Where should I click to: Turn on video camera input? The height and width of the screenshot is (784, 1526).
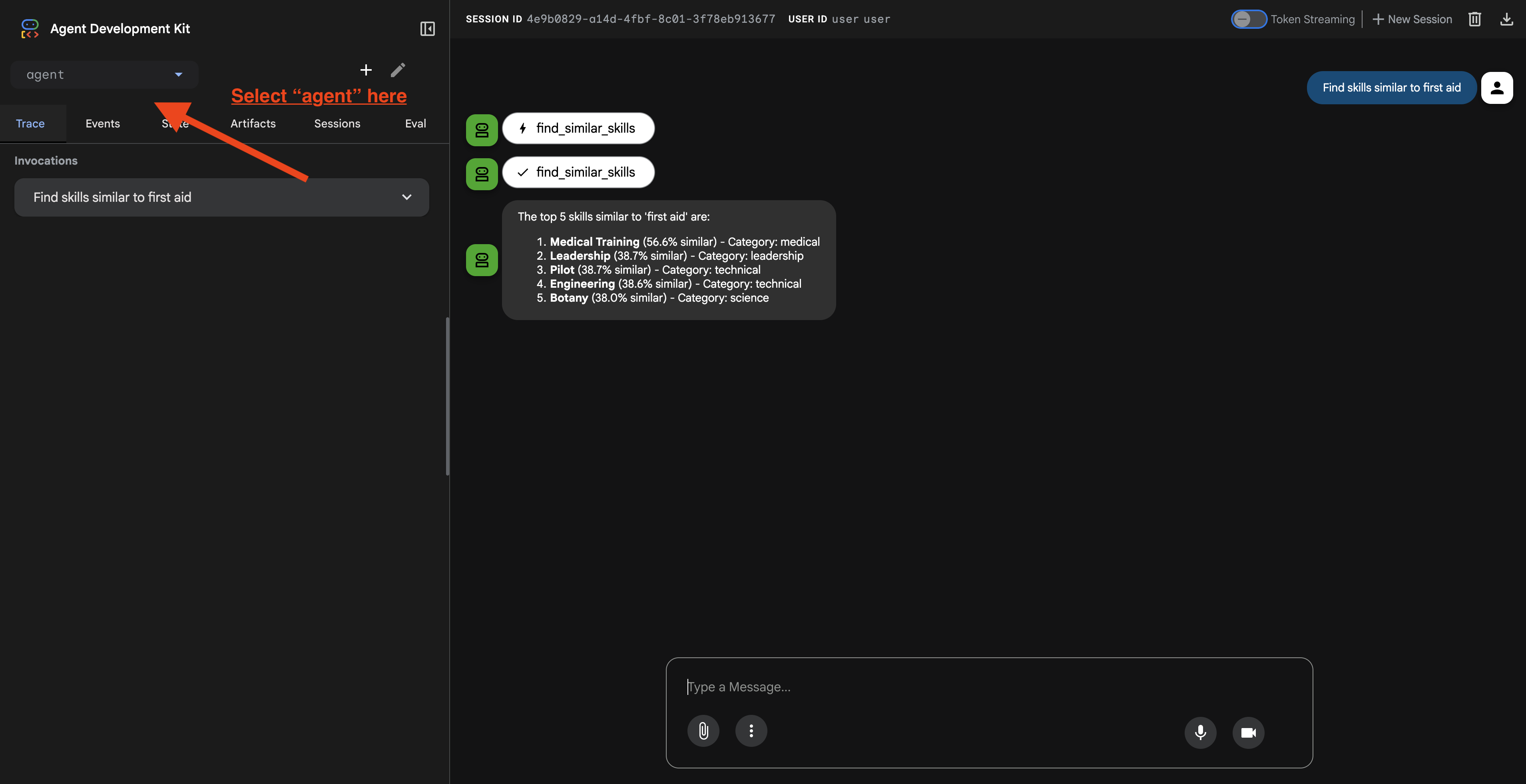[1248, 732]
